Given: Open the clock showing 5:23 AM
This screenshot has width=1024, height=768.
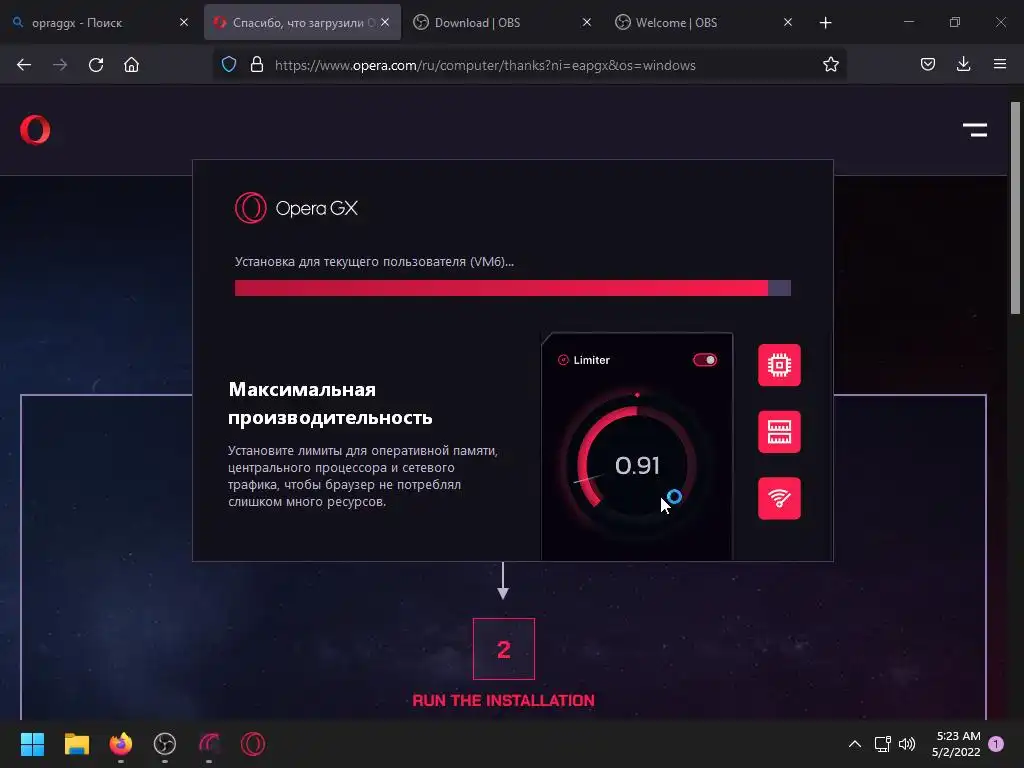Looking at the screenshot, I should coord(956,744).
